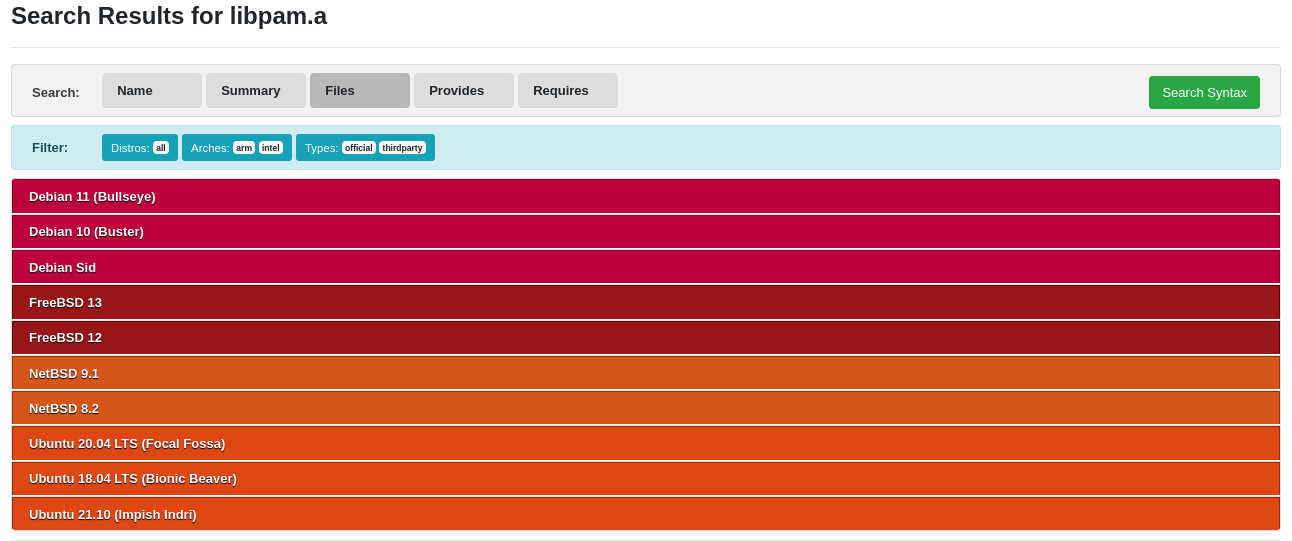Expand the NetBSD 8.2 section
1292x541 pixels.
tap(646, 408)
